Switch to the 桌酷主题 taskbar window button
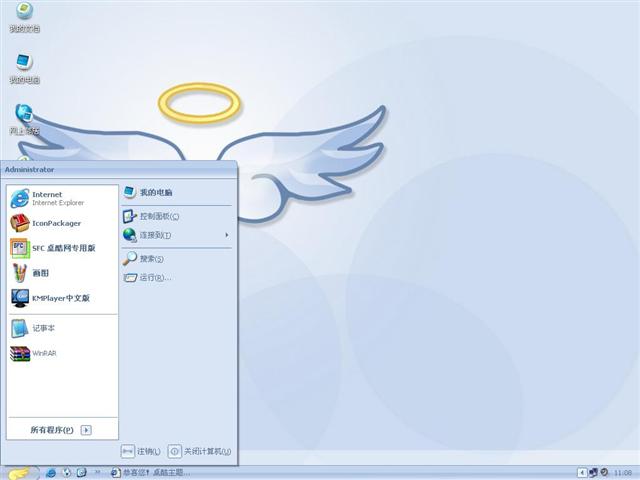Viewport: 640px width, 480px height. pos(150,473)
